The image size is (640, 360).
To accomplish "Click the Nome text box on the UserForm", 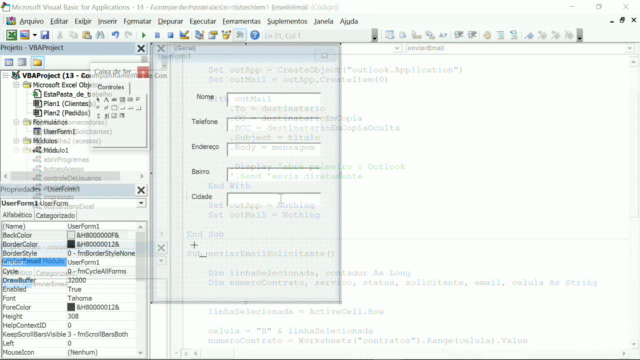I will (x=273, y=99).
